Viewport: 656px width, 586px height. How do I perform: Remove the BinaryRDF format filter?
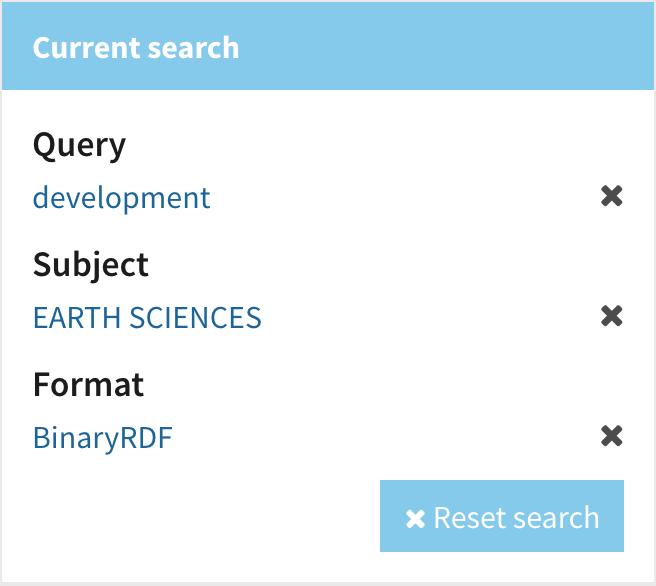pyautogui.click(x=611, y=437)
